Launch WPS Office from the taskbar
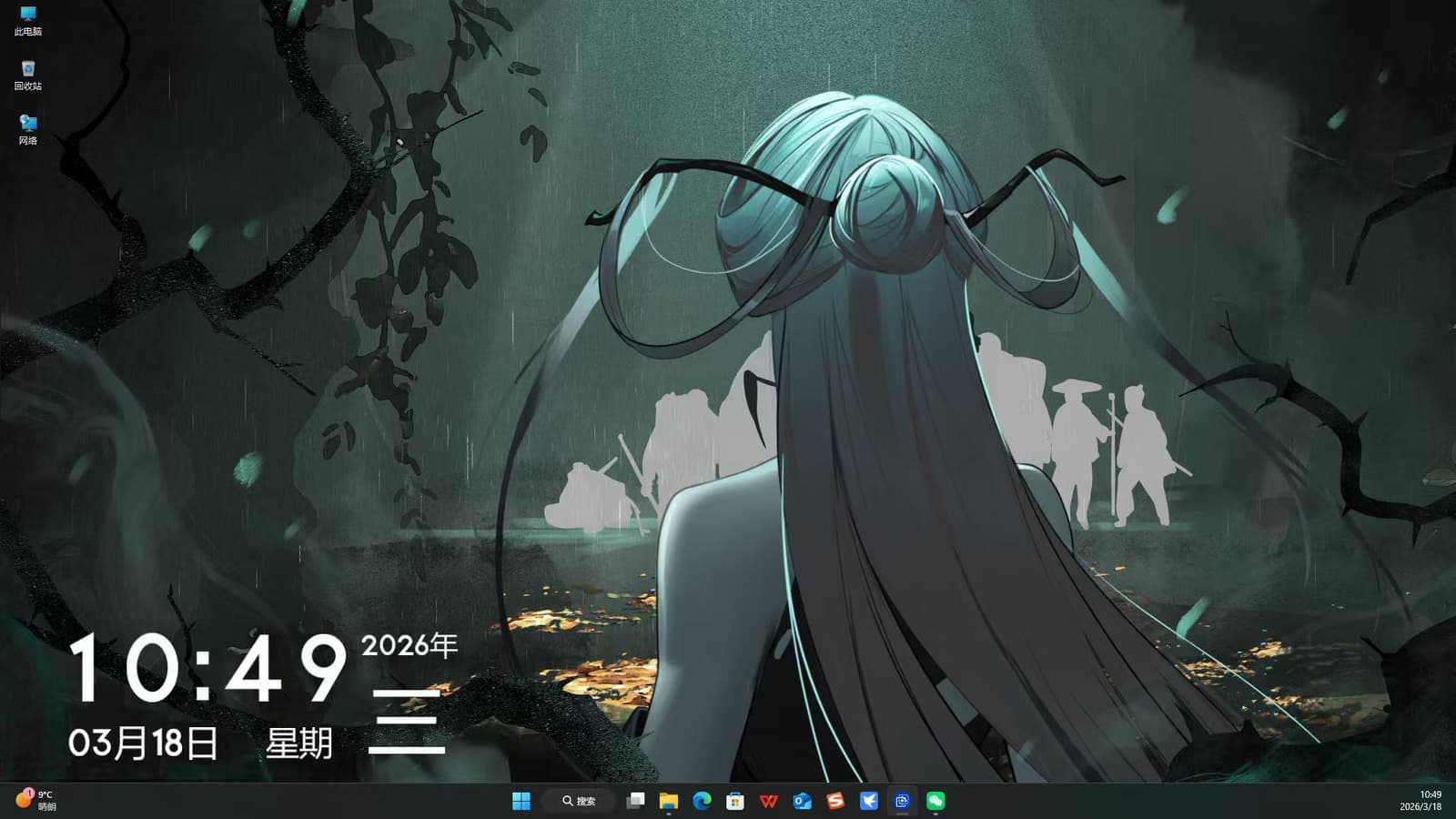The width and height of the screenshot is (1456, 819). tap(769, 801)
